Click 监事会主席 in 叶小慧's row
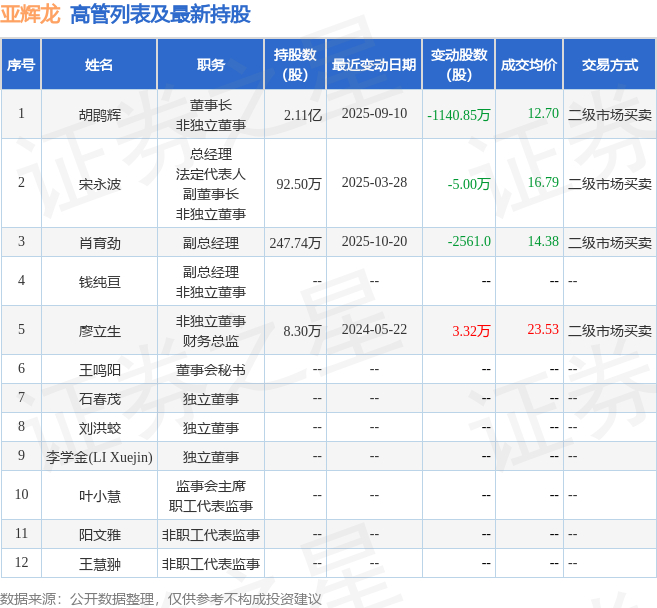 pyautogui.click(x=211, y=486)
